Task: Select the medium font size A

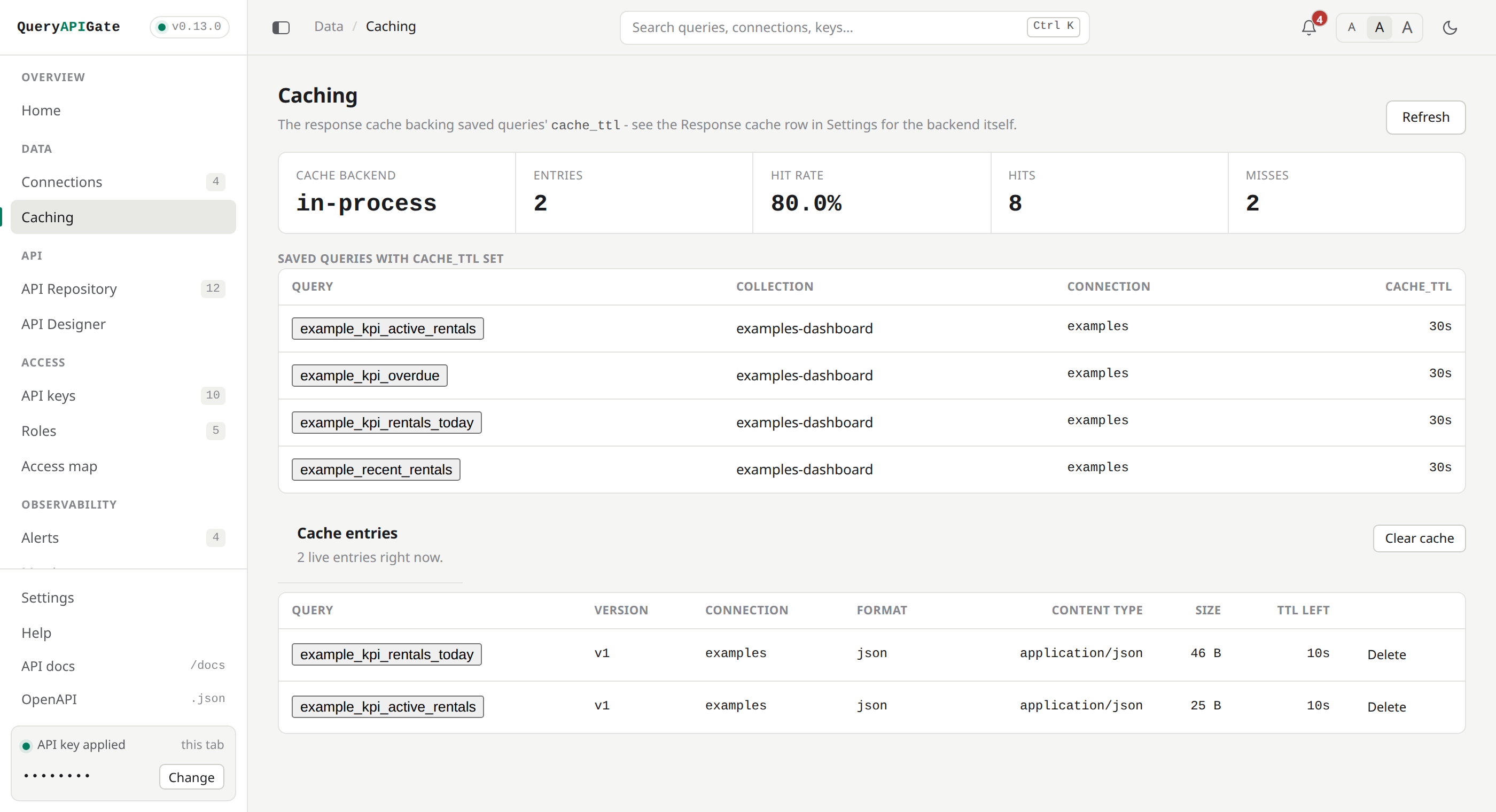Action: [1380, 27]
